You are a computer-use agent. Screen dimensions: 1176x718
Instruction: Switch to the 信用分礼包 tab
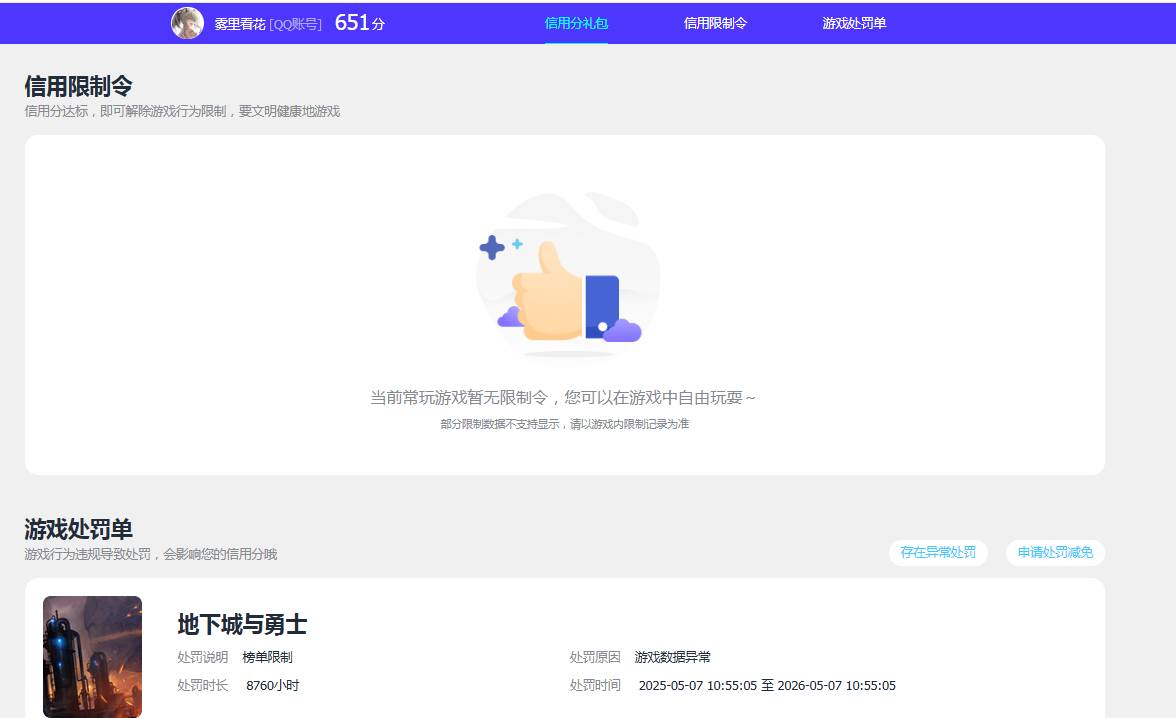576,21
